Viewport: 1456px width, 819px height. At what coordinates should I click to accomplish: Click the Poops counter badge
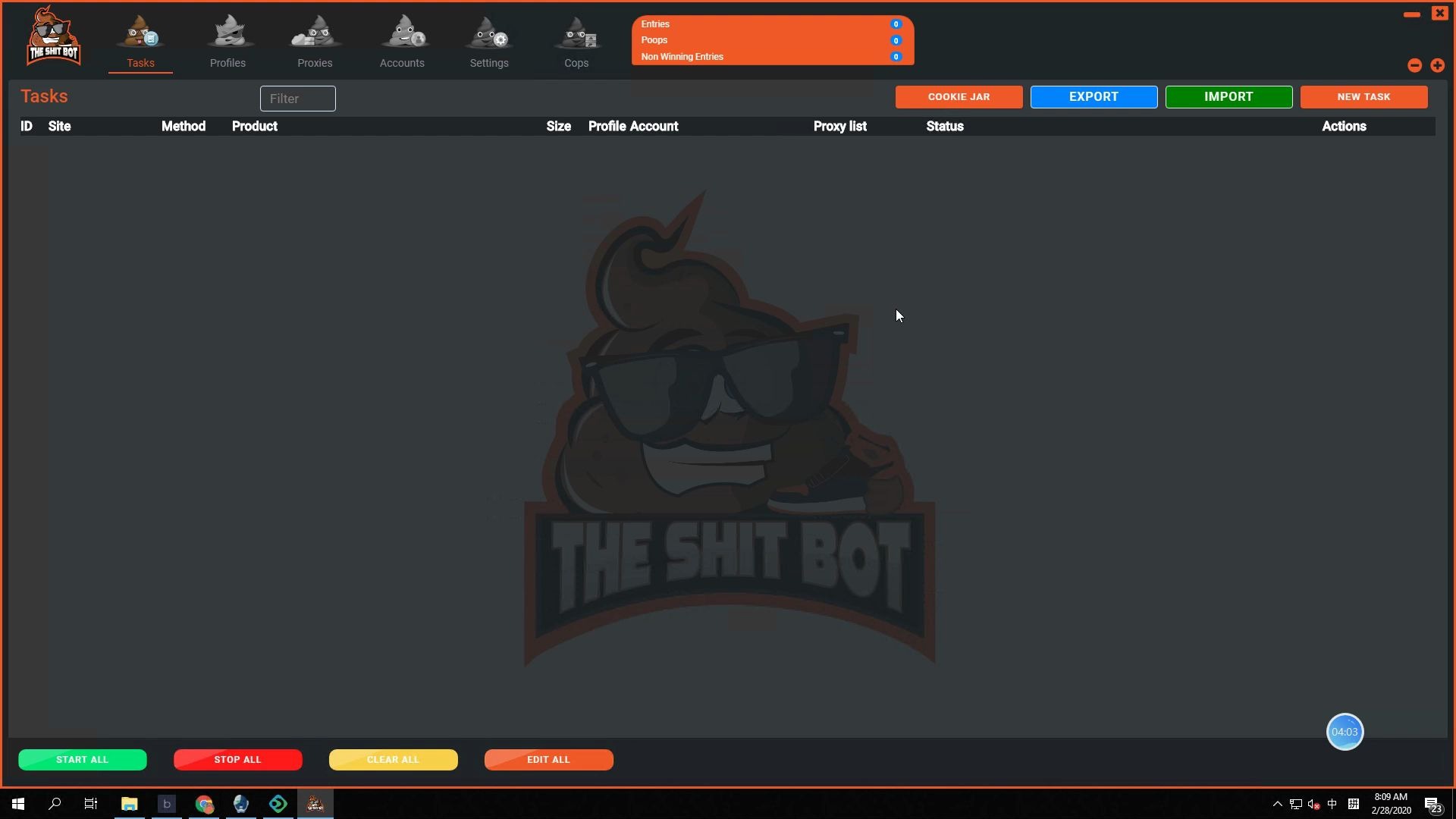[x=896, y=41]
